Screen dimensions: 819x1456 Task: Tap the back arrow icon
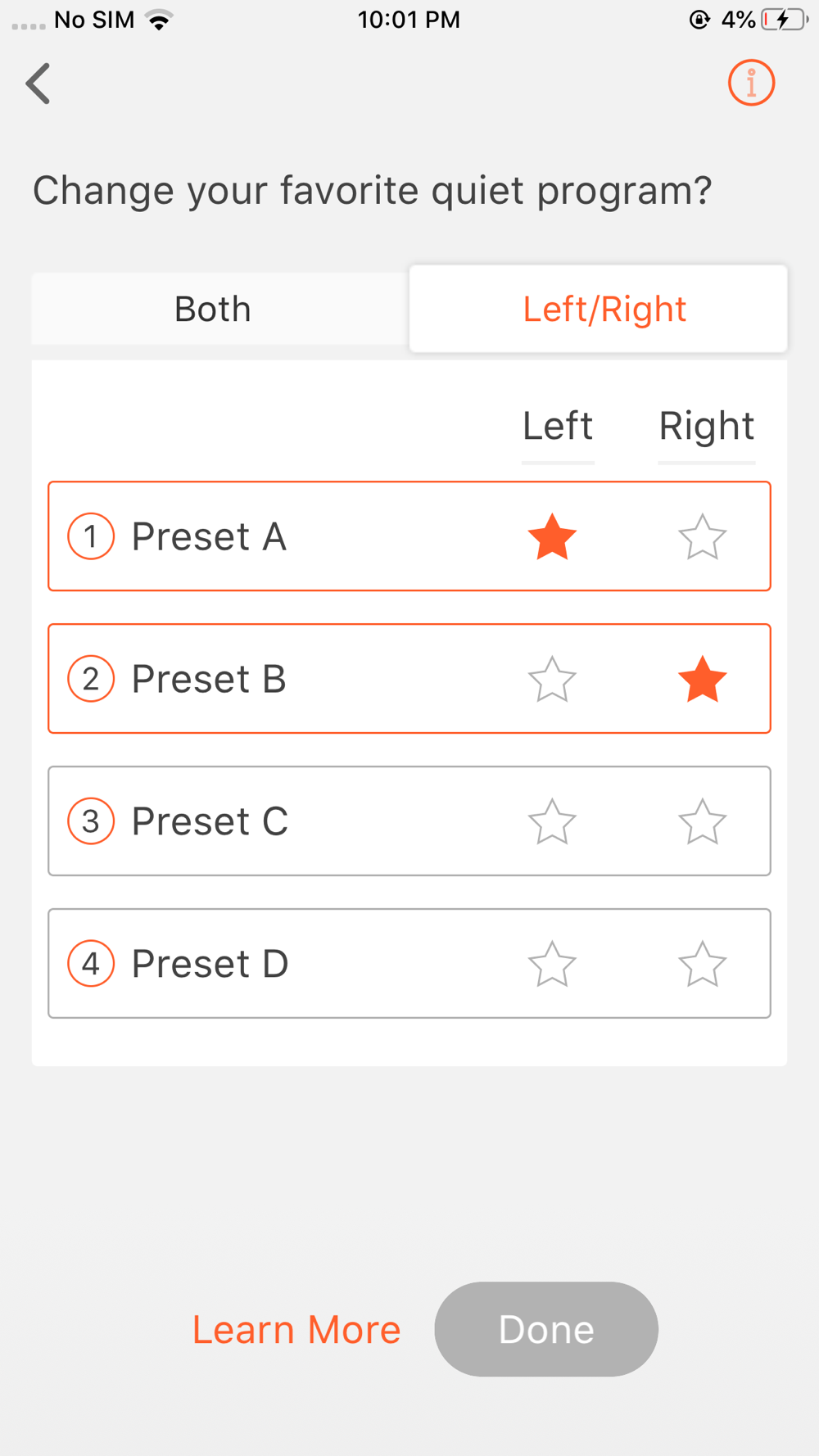point(38,84)
